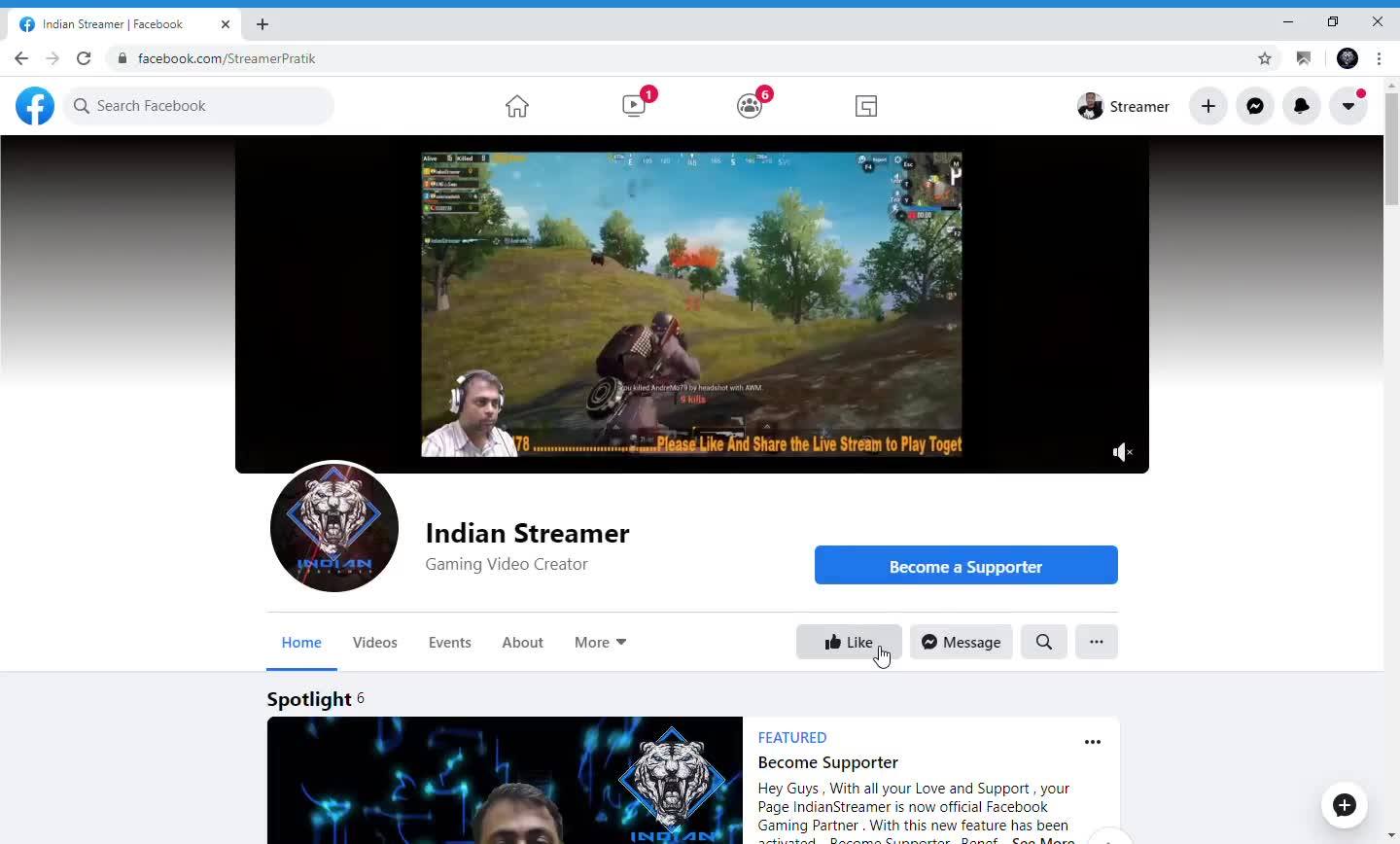Open the Account dropdown arrow
Screen dimensions: 1400x844
click(x=1348, y=106)
